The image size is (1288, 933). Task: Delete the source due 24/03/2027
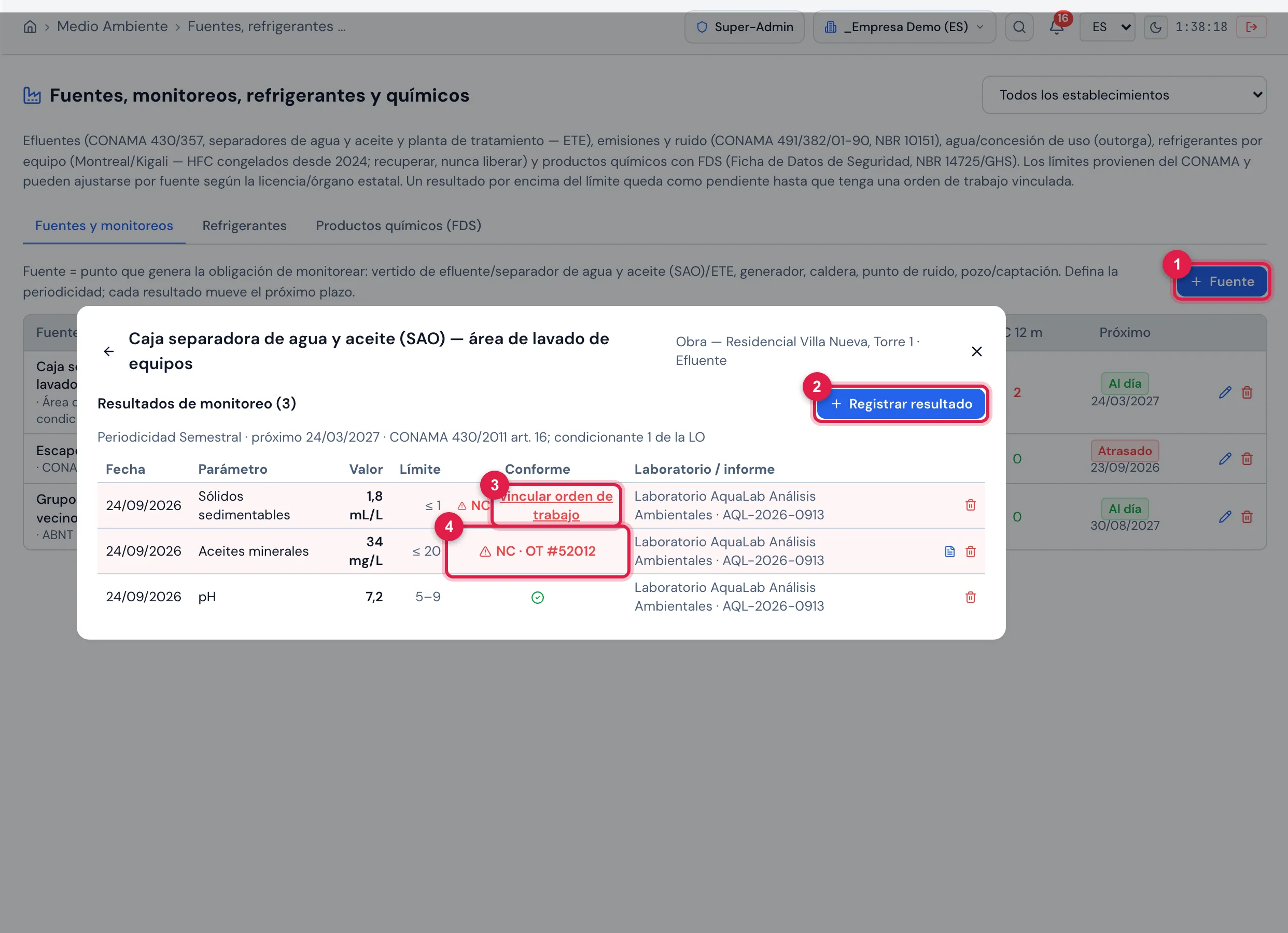click(1247, 392)
